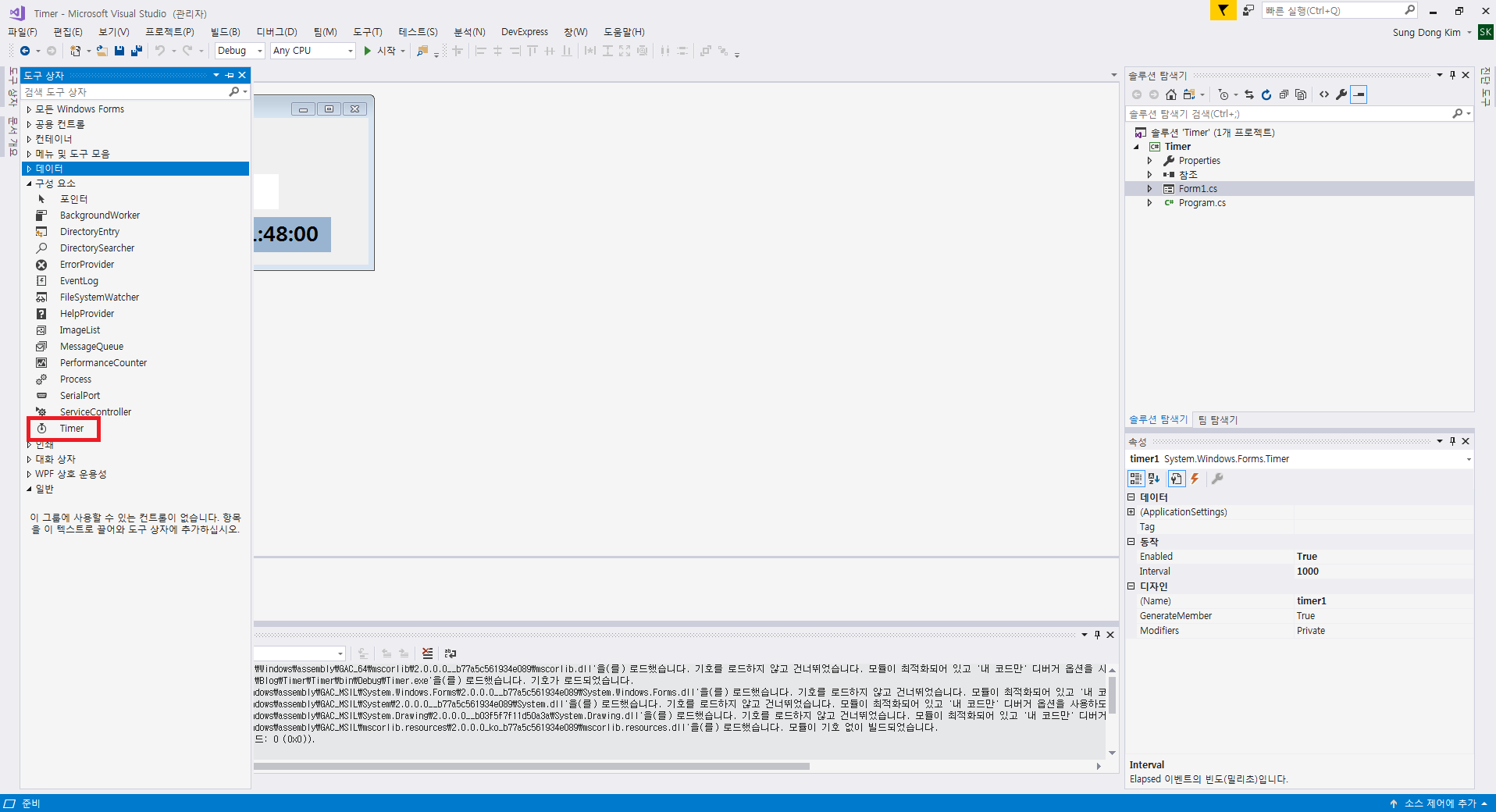Open Properties wrench icon in Solution Explorer toolbar

[1341, 94]
